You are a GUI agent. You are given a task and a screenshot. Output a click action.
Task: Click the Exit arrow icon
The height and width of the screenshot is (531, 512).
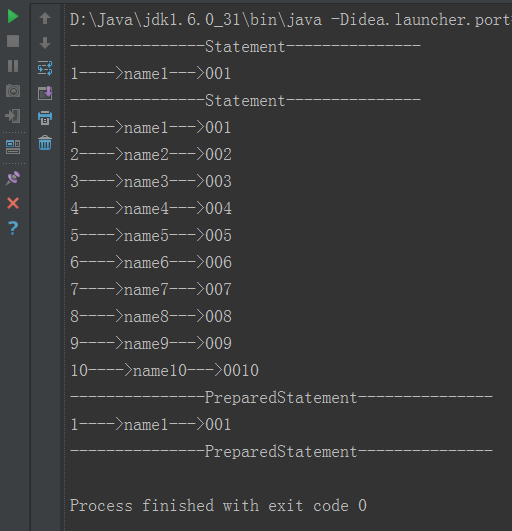coord(13,116)
